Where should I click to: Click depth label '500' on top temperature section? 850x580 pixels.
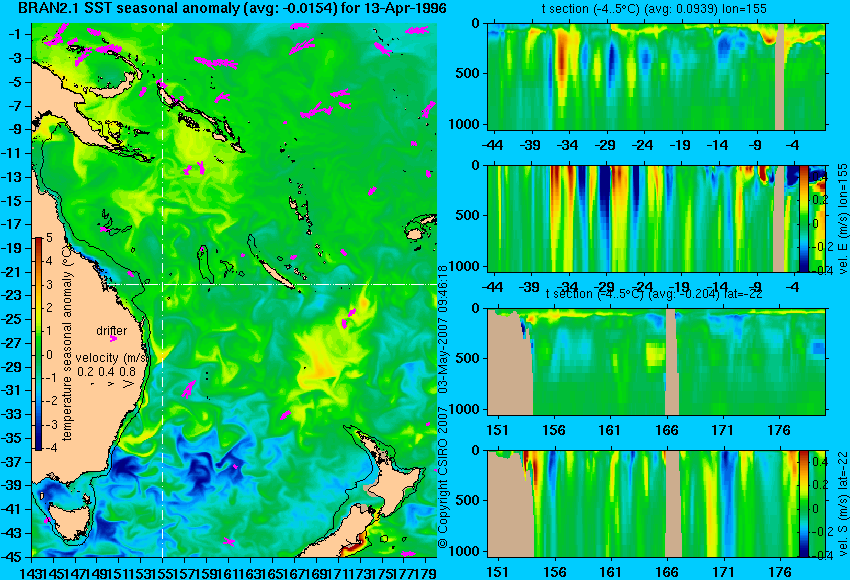tap(469, 74)
